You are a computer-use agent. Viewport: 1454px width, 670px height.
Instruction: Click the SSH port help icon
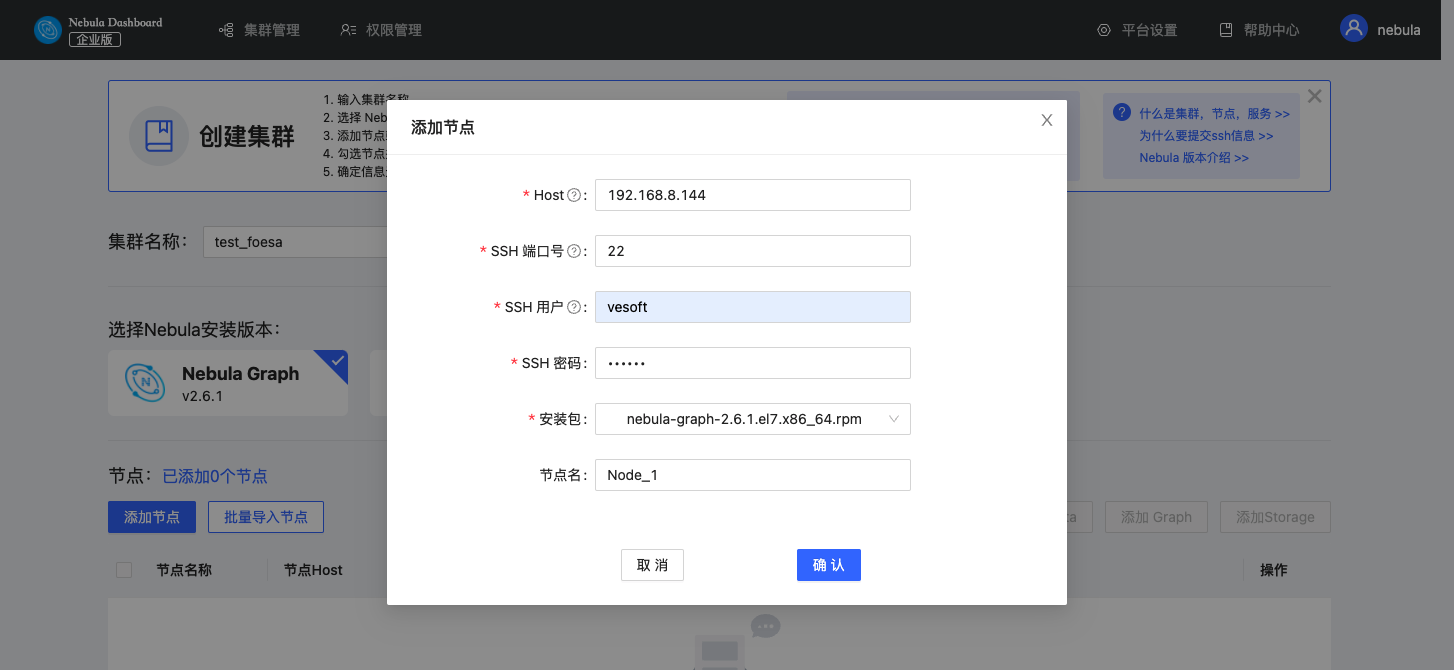(x=574, y=251)
